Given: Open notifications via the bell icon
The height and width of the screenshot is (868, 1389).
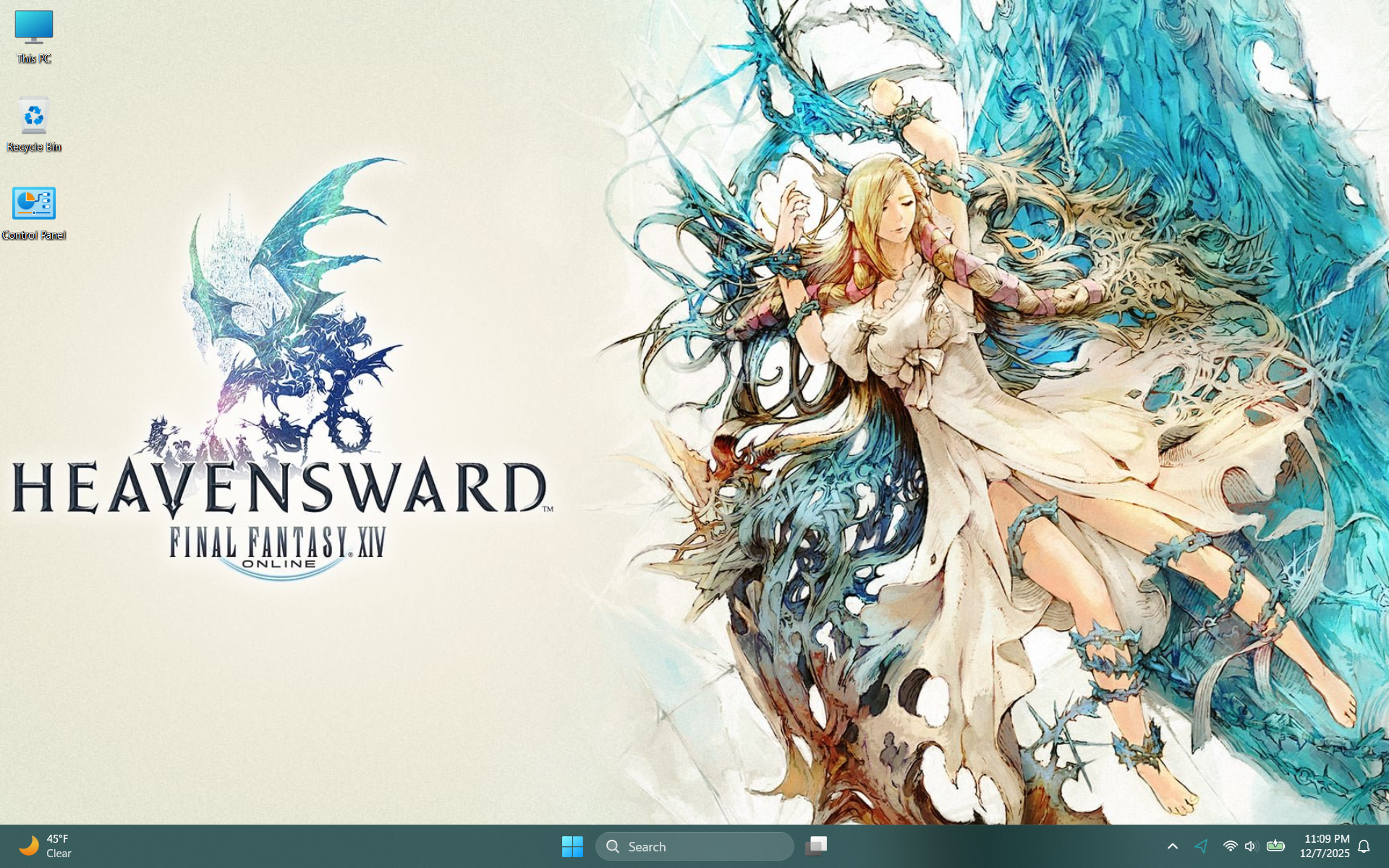Looking at the screenshot, I should [x=1364, y=846].
